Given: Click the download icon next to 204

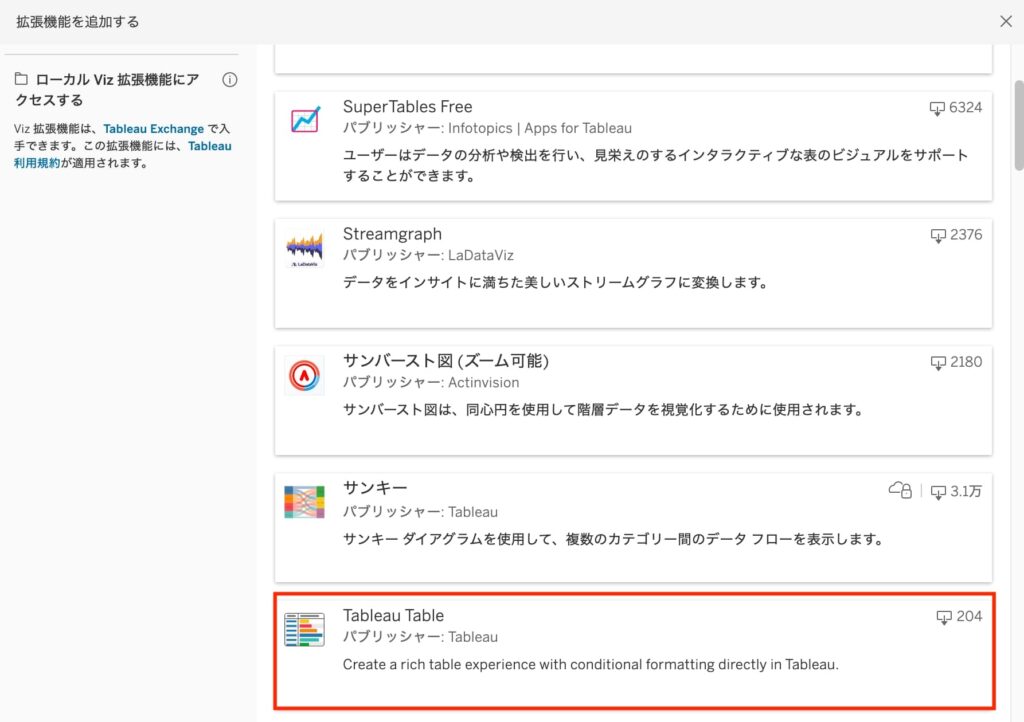Looking at the screenshot, I should (x=944, y=617).
